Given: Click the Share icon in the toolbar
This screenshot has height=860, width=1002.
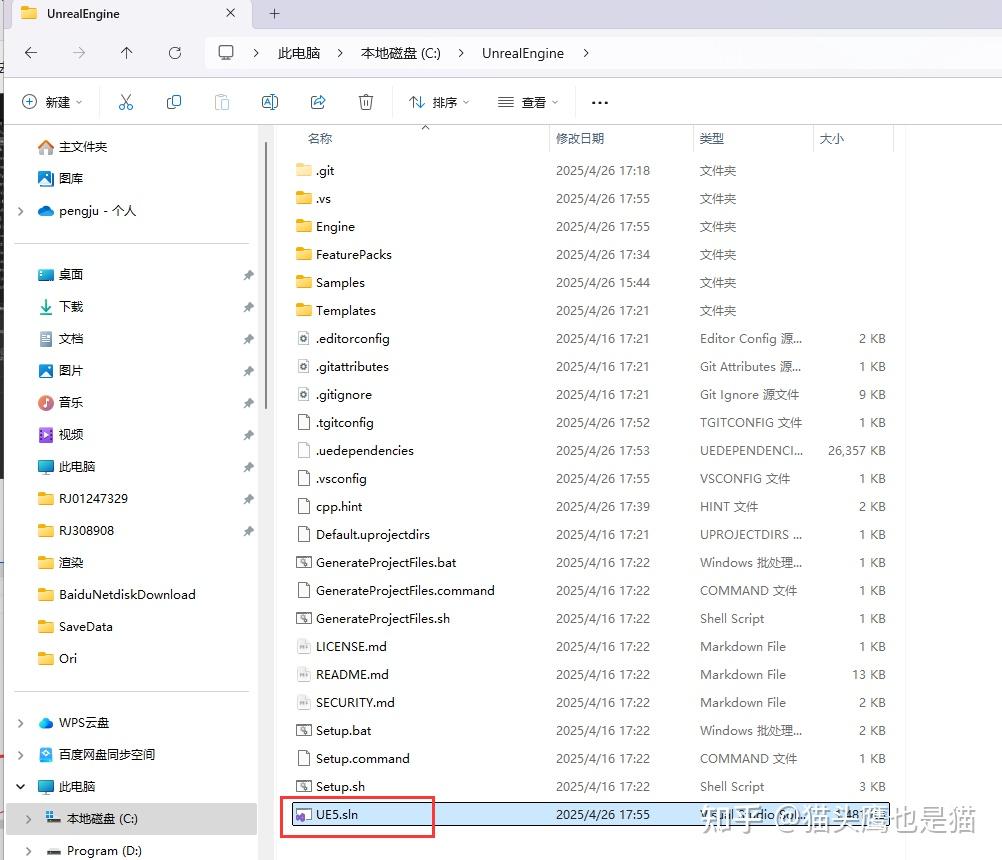Looking at the screenshot, I should [x=317, y=101].
